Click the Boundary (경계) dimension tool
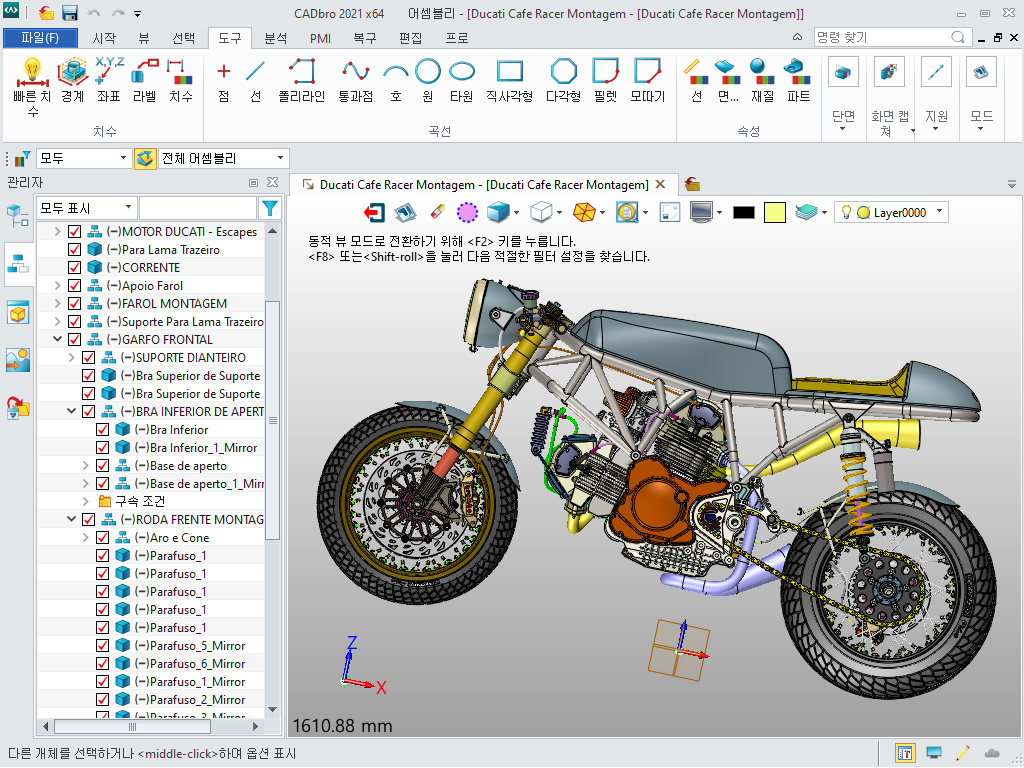1024x768 pixels. tap(72, 80)
